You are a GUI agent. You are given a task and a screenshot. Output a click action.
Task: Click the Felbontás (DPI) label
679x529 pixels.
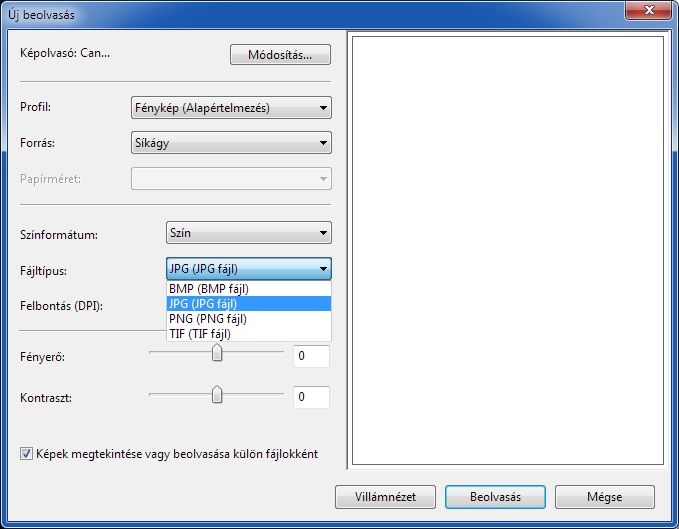coord(61,306)
